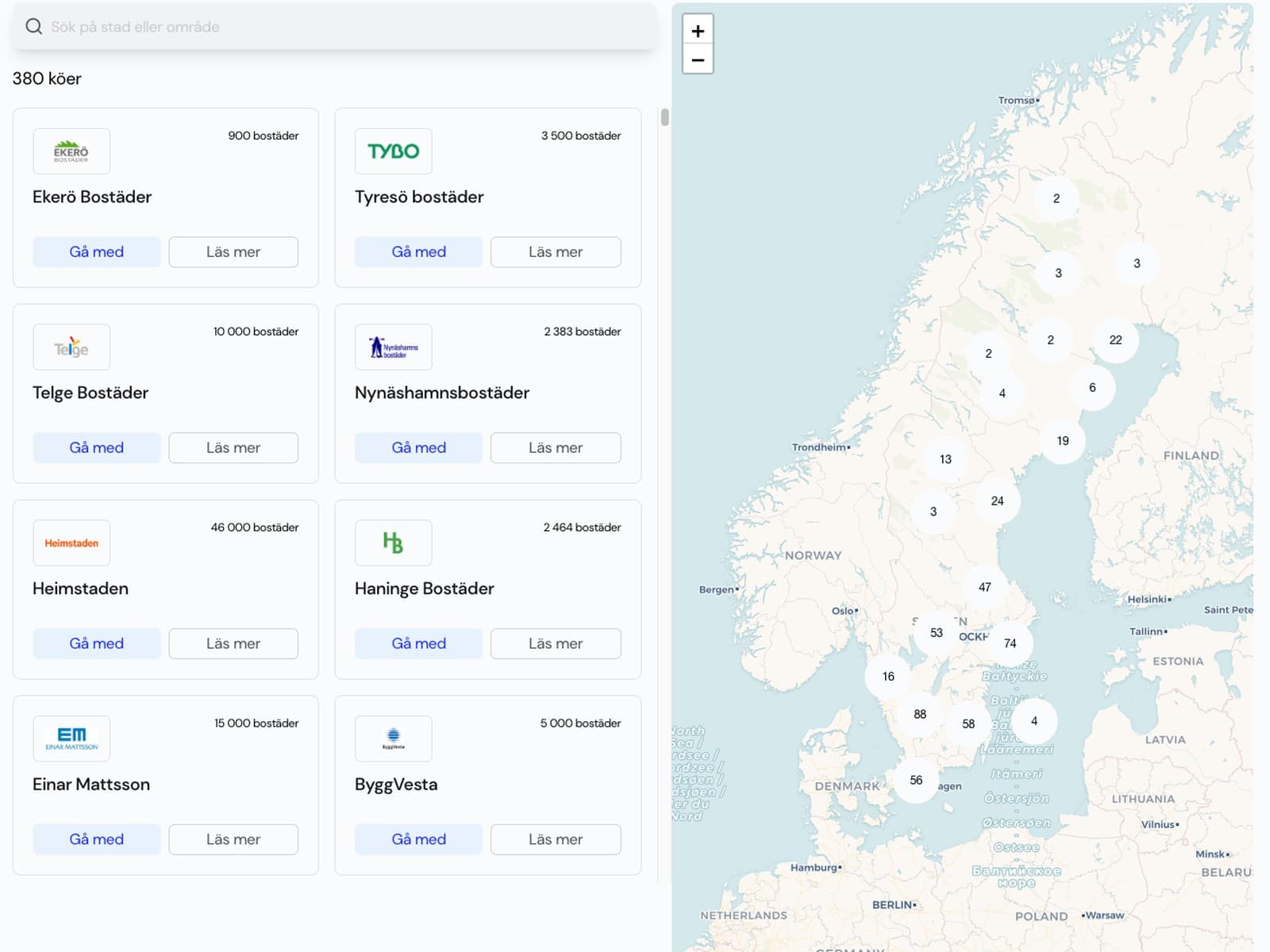Click the map zoom out minus button
Image resolution: width=1270 pixels, height=952 pixels.
click(698, 59)
